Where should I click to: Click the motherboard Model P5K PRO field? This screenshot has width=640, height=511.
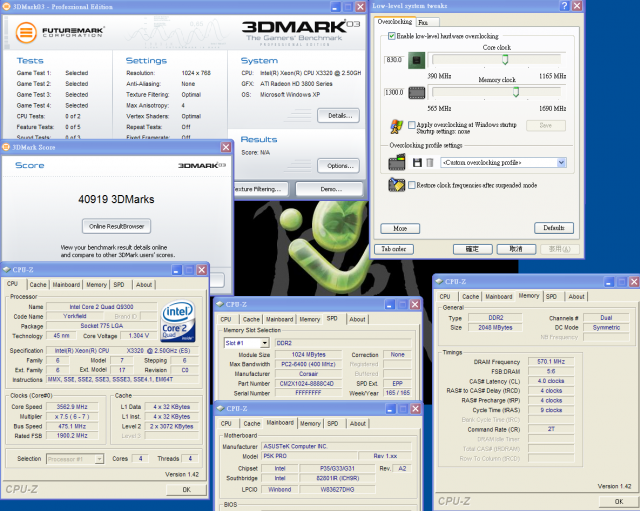[309, 456]
